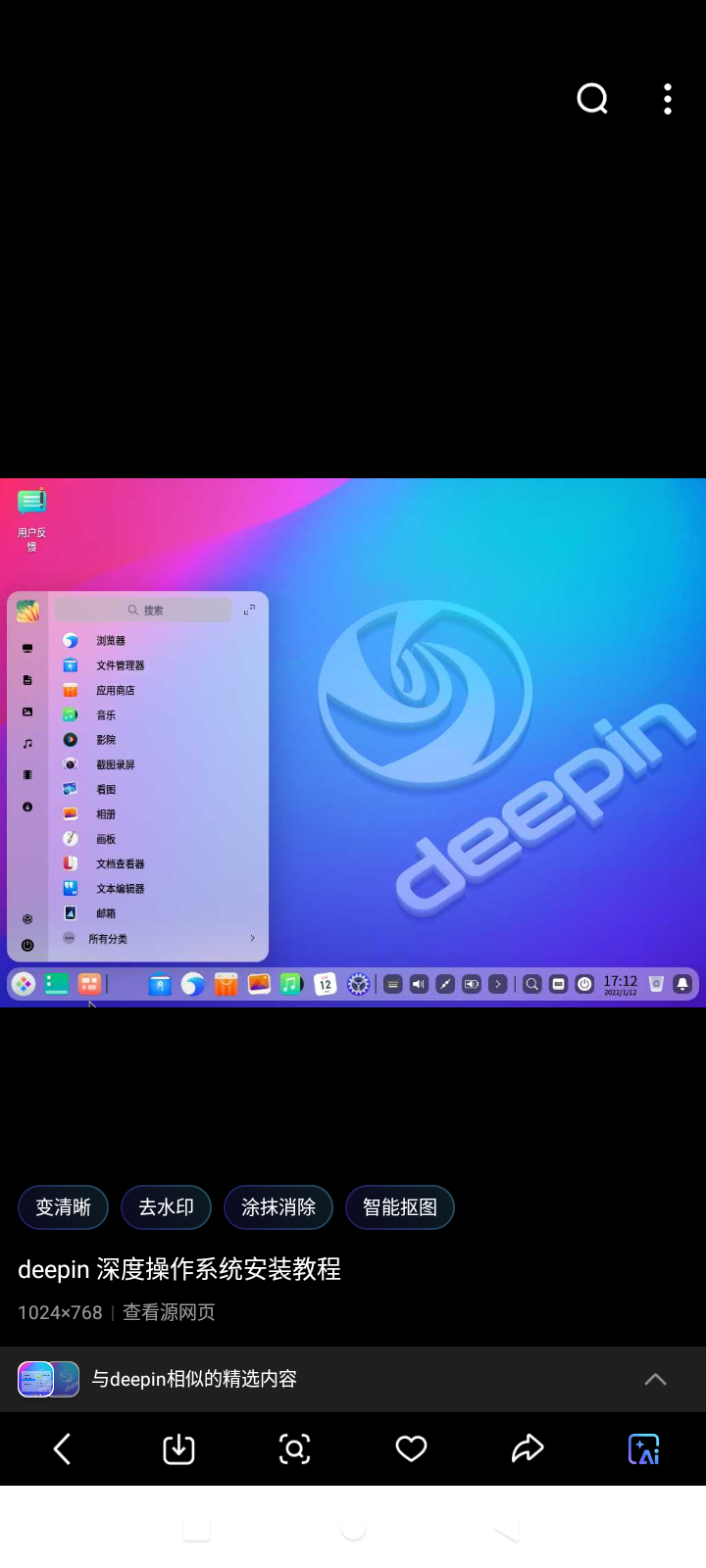This screenshot has height=1568, width=706.
Task: Tap the 智能抠图 smart cutout button
Action: pos(400,1207)
